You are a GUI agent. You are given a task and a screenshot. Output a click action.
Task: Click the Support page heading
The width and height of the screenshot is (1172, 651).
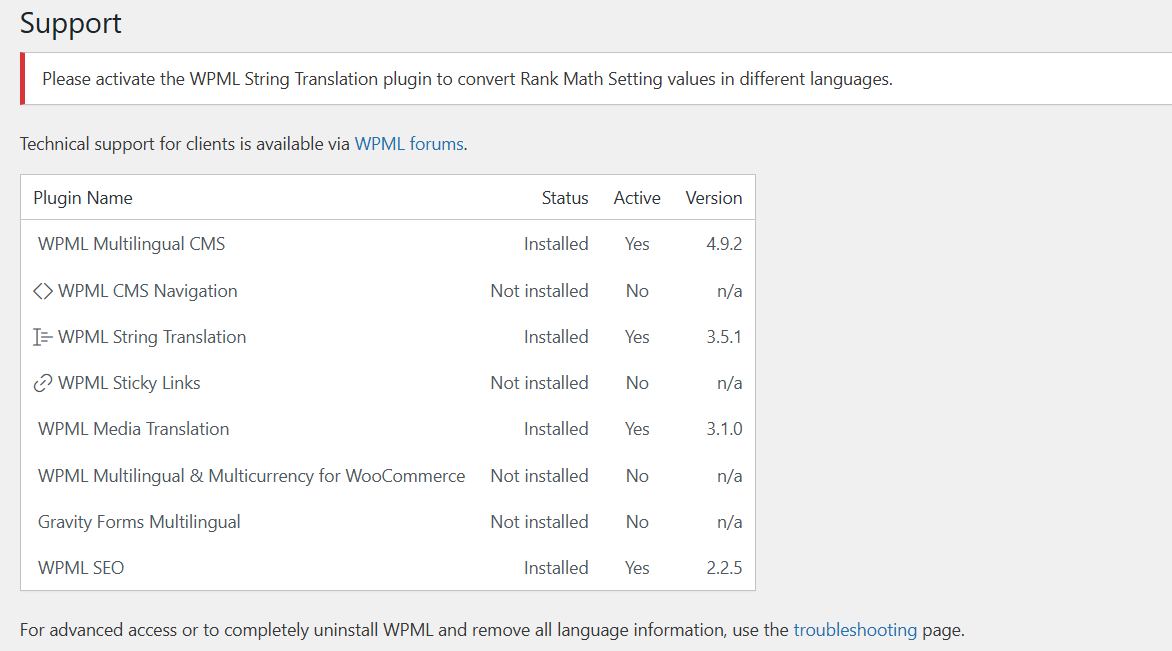pyautogui.click(x=71, y=23)
